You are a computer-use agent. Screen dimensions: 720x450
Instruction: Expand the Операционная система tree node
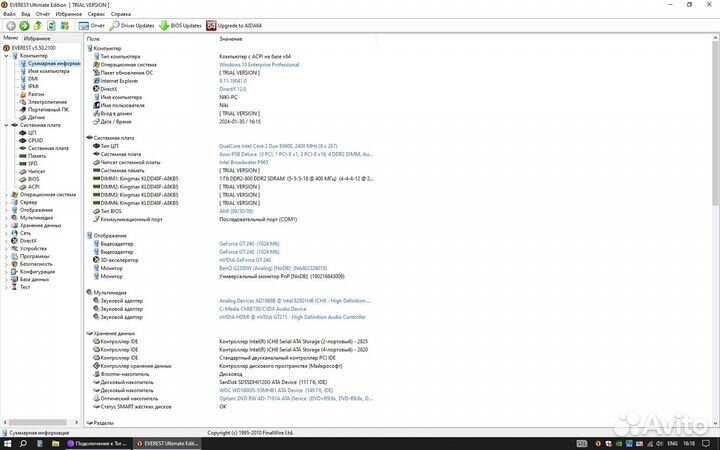pos(6,195)
